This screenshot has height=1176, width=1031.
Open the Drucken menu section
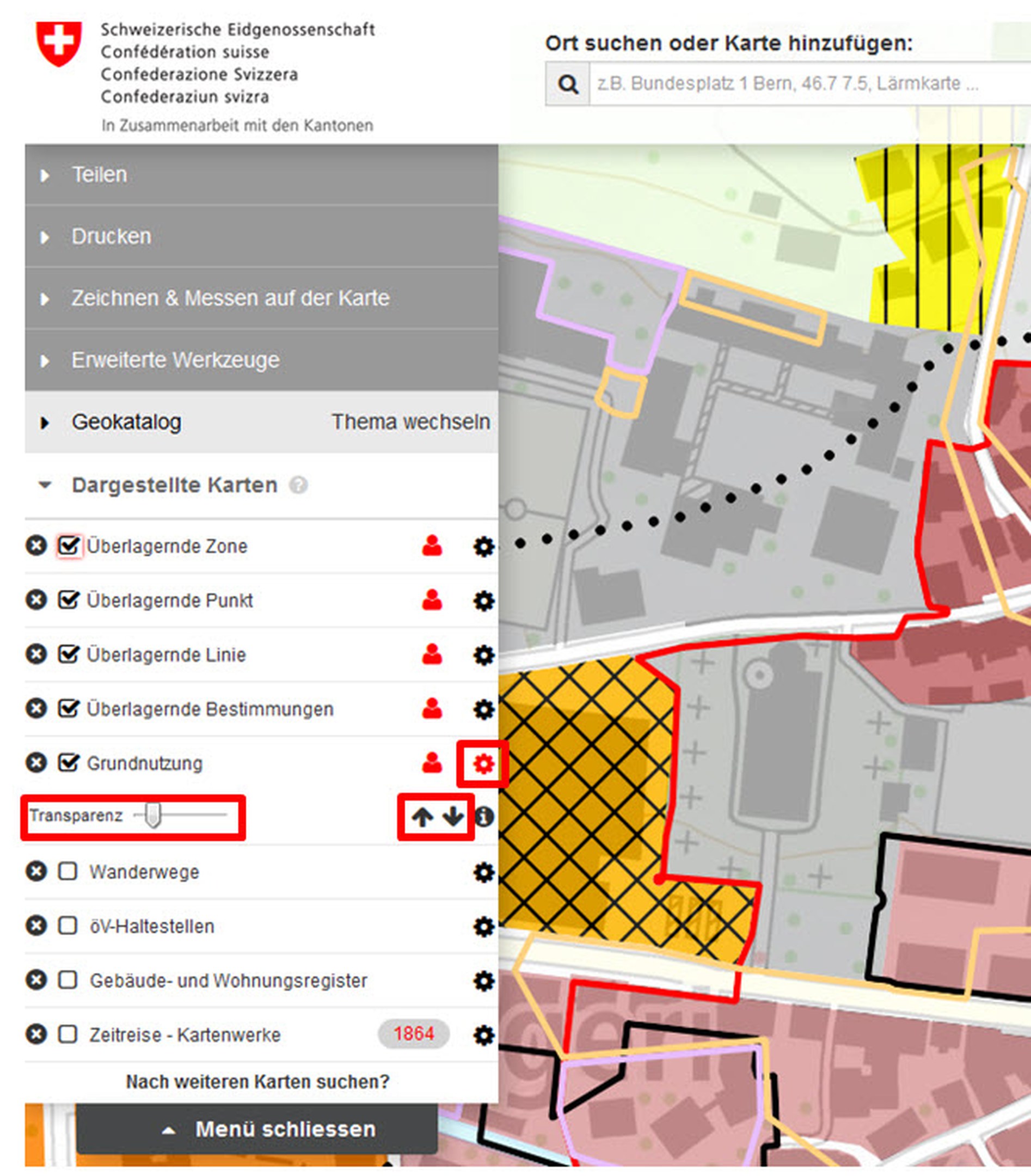point(111,236)
